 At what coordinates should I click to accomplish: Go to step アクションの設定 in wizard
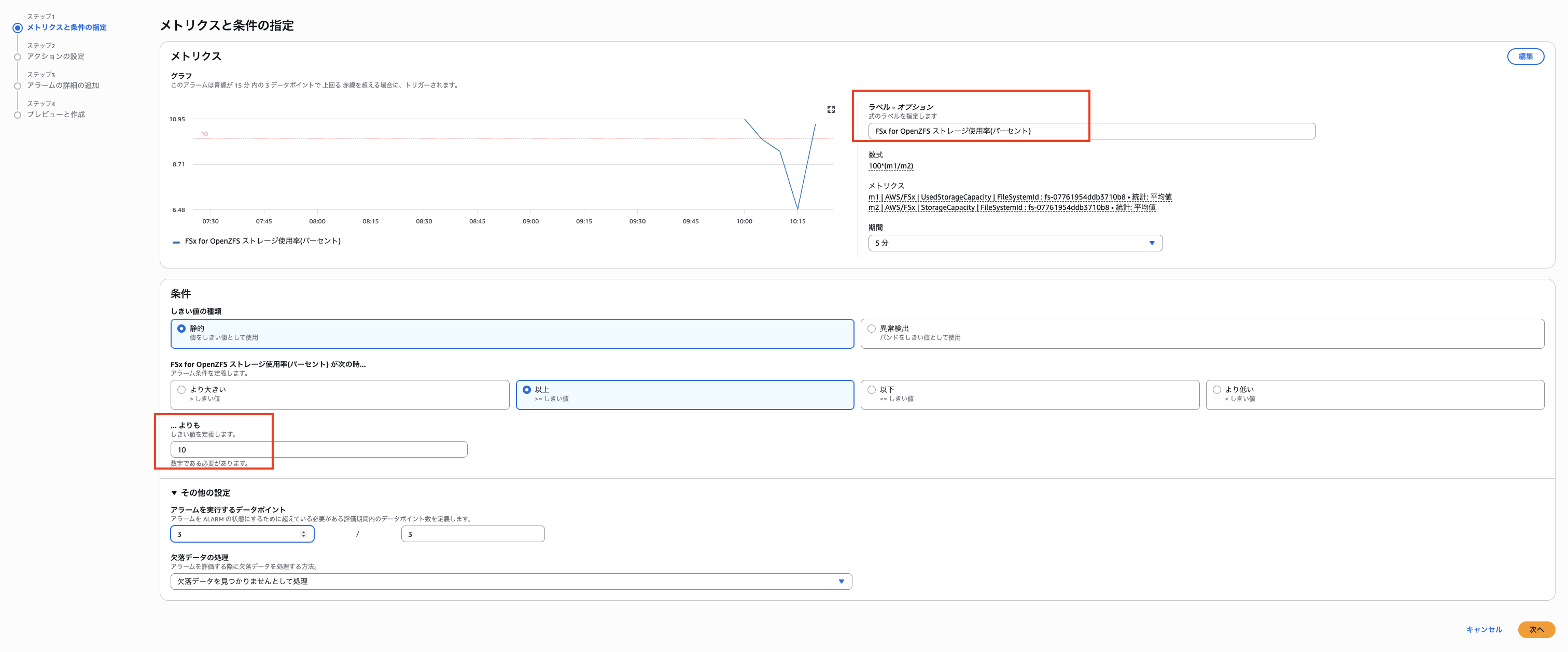(x=55, y=56)
